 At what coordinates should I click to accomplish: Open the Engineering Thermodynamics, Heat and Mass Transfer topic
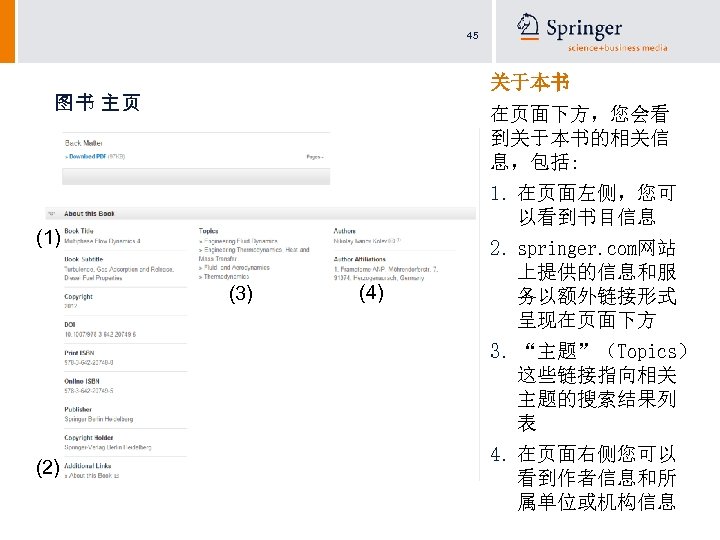(x=254, y=254)
